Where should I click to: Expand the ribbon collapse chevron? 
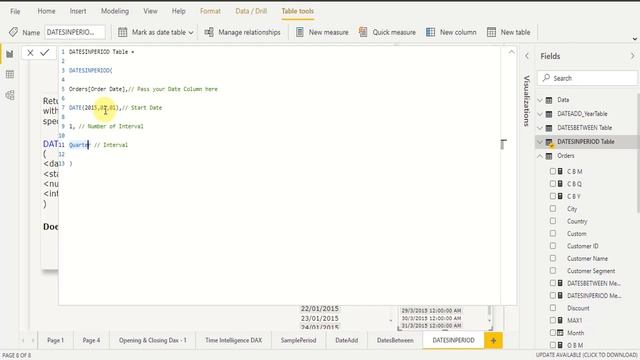pos(635,39)
